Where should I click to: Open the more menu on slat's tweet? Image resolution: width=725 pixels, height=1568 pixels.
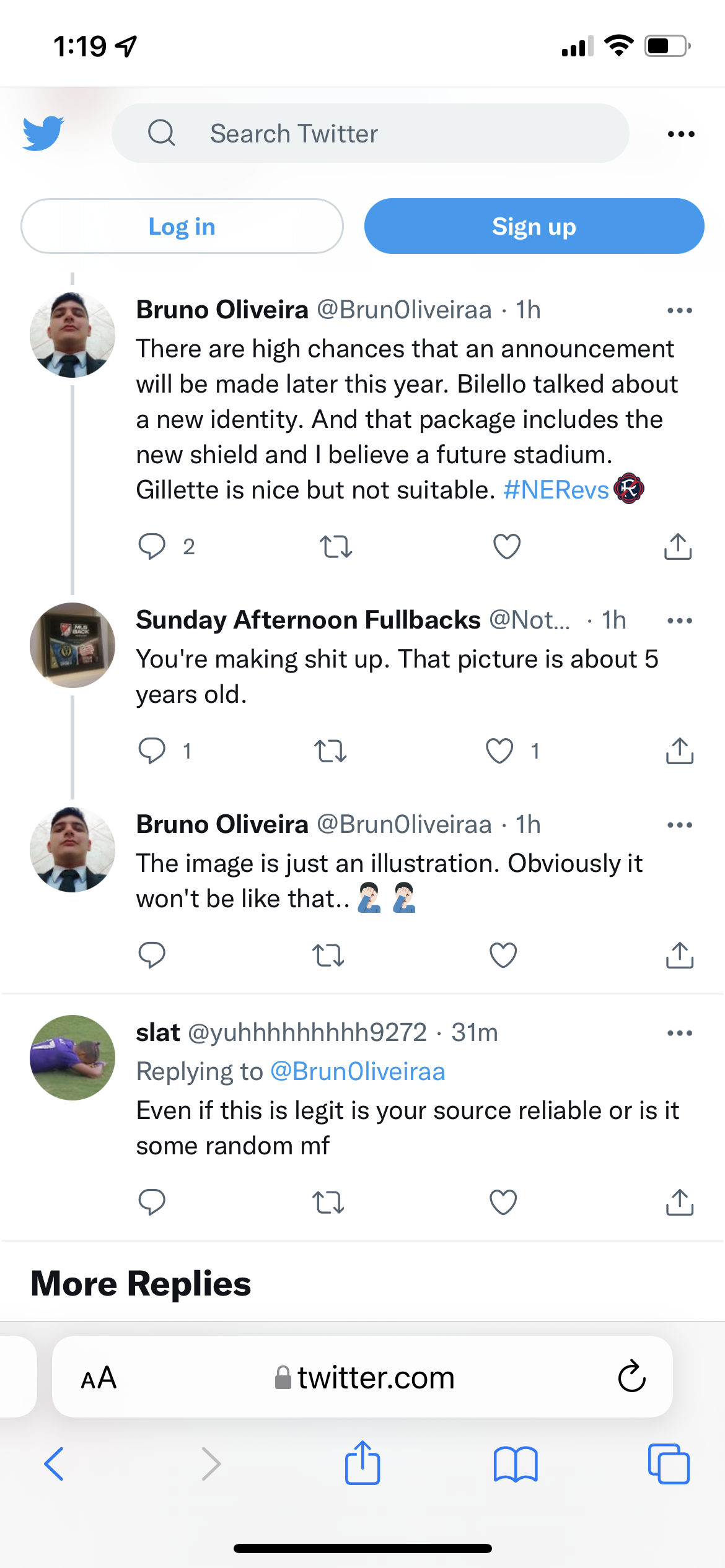click(679, 1032)
